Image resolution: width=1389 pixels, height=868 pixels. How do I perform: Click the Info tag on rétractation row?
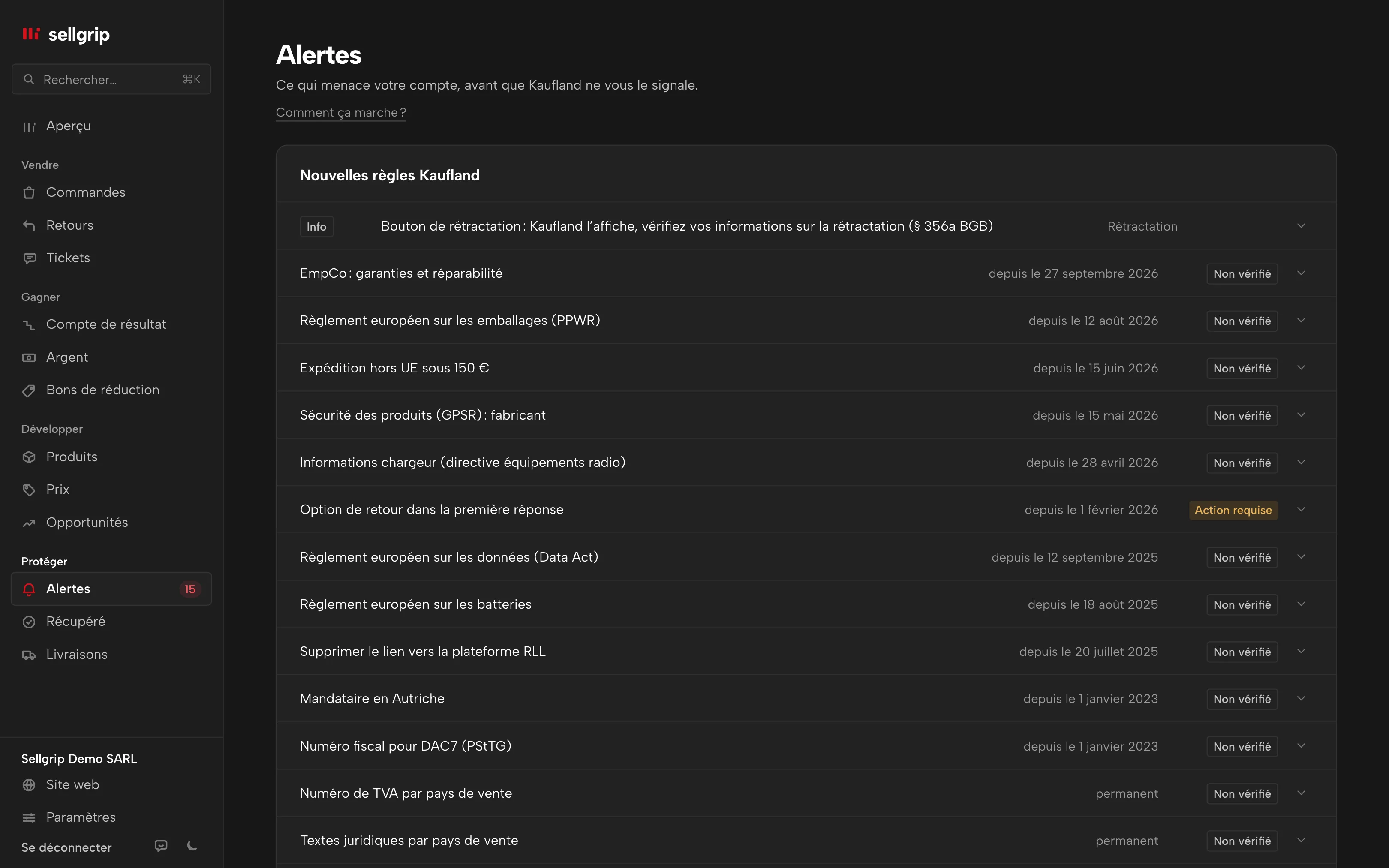(x=316, y=227)
